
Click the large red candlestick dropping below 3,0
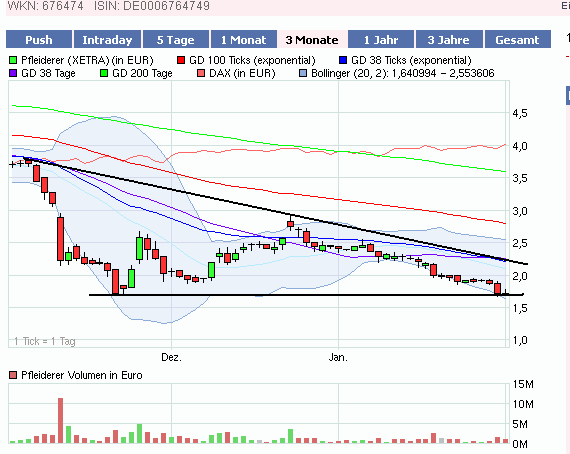click(60, 239)
